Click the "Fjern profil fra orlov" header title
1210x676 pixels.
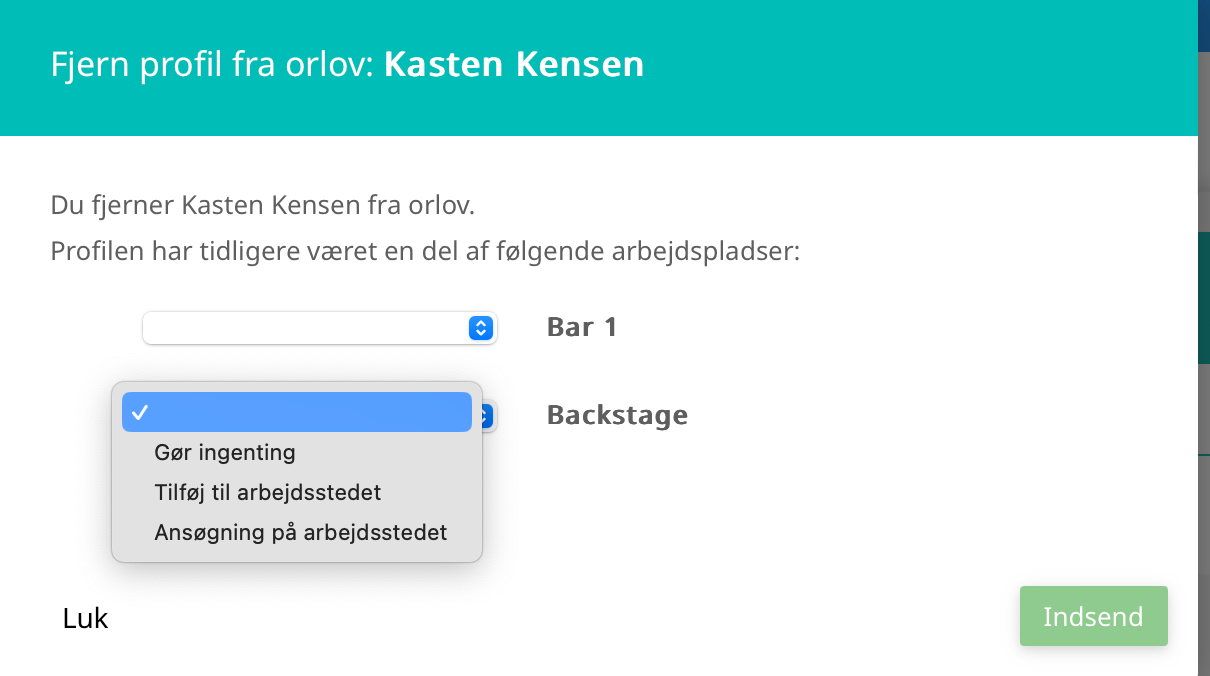coord(212,65)
